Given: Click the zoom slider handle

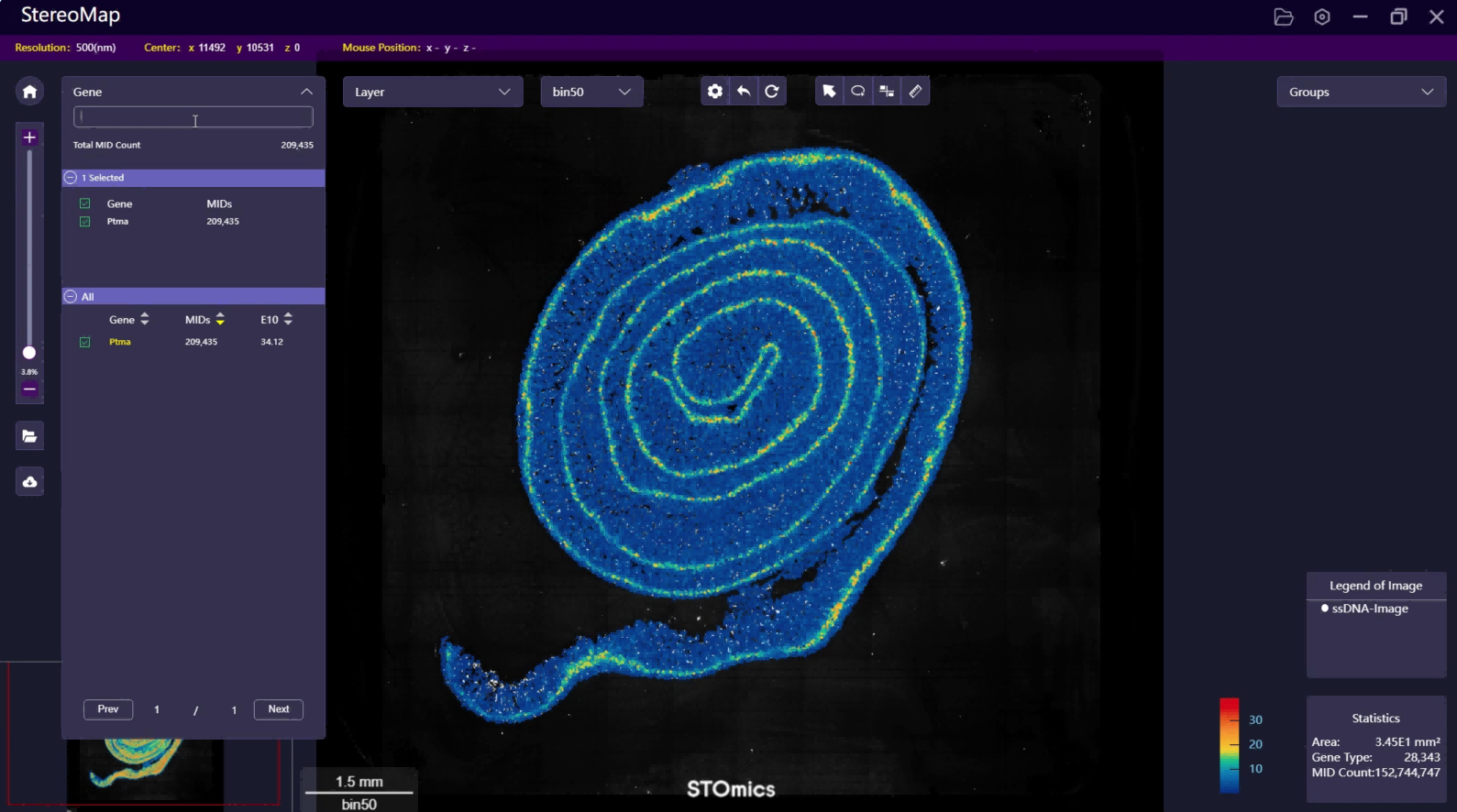Looking at the screenshot, I should (x=29, y=353).
